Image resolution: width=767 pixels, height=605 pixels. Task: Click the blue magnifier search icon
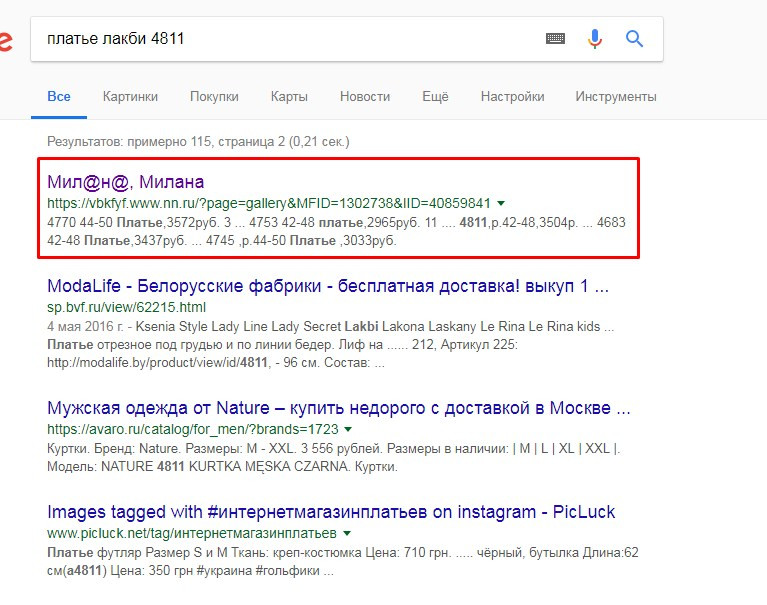pos(634,38)
